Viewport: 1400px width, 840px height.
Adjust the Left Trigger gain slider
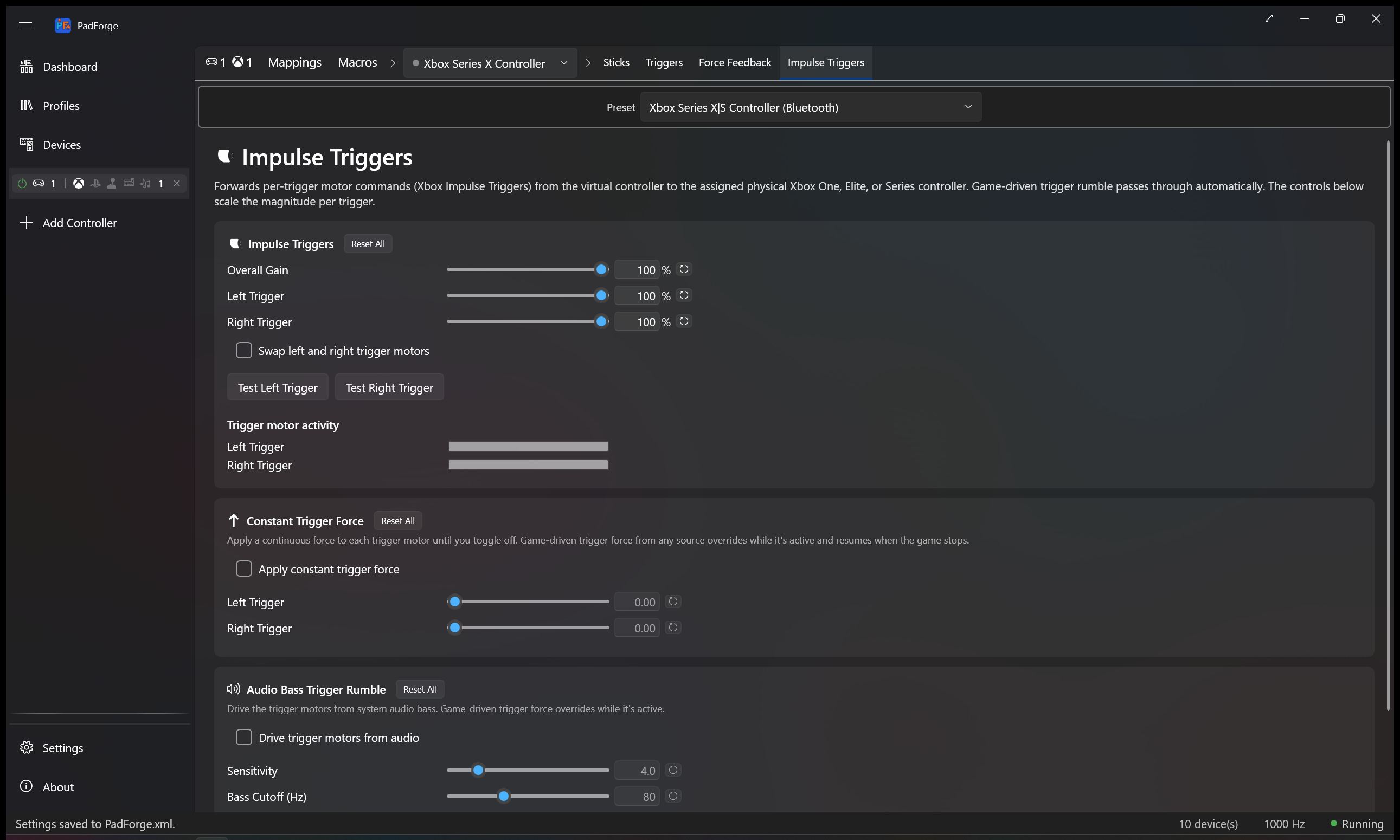pos(527,296)
